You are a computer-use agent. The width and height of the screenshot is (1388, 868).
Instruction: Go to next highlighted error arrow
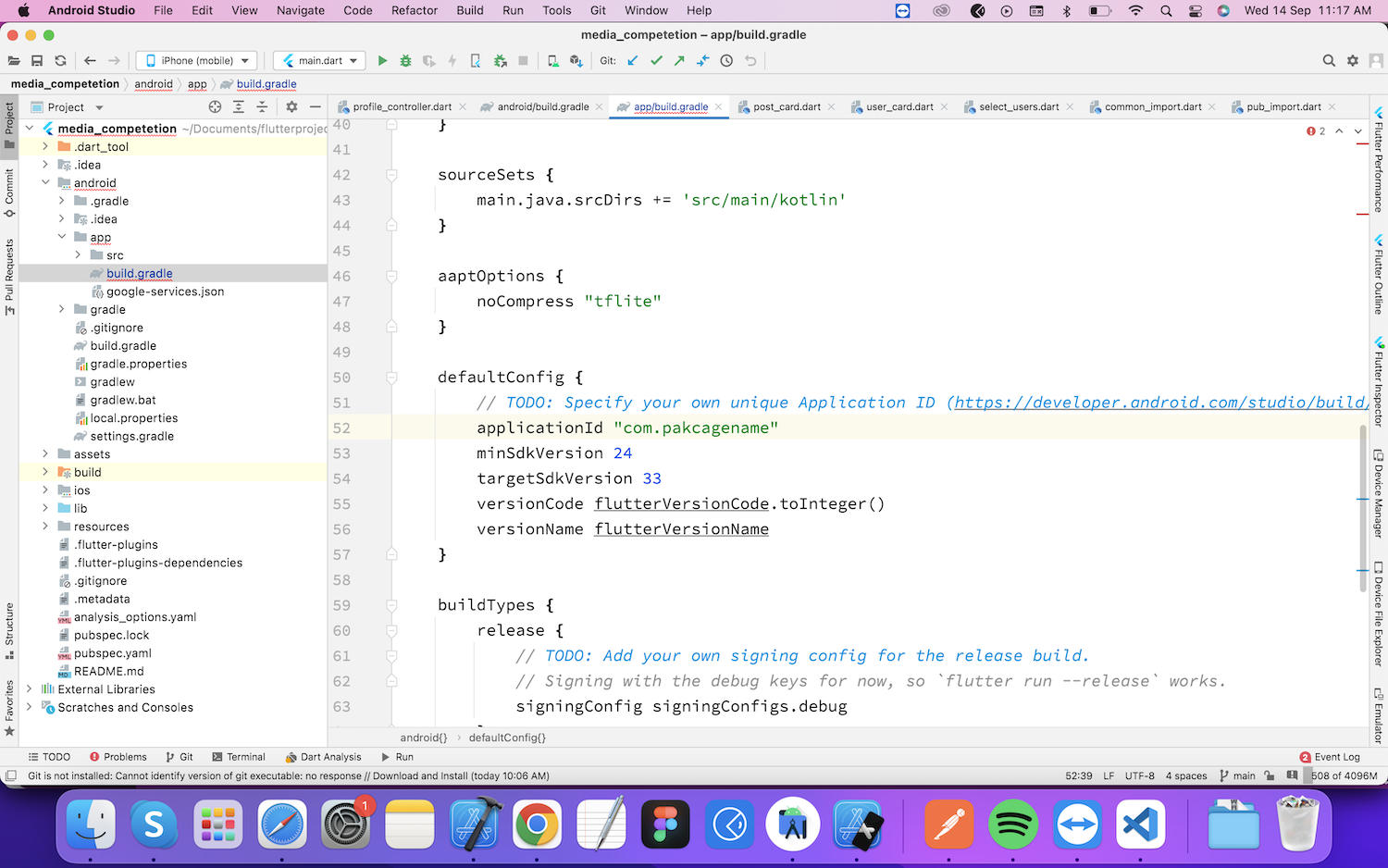tap(1358, 131)
